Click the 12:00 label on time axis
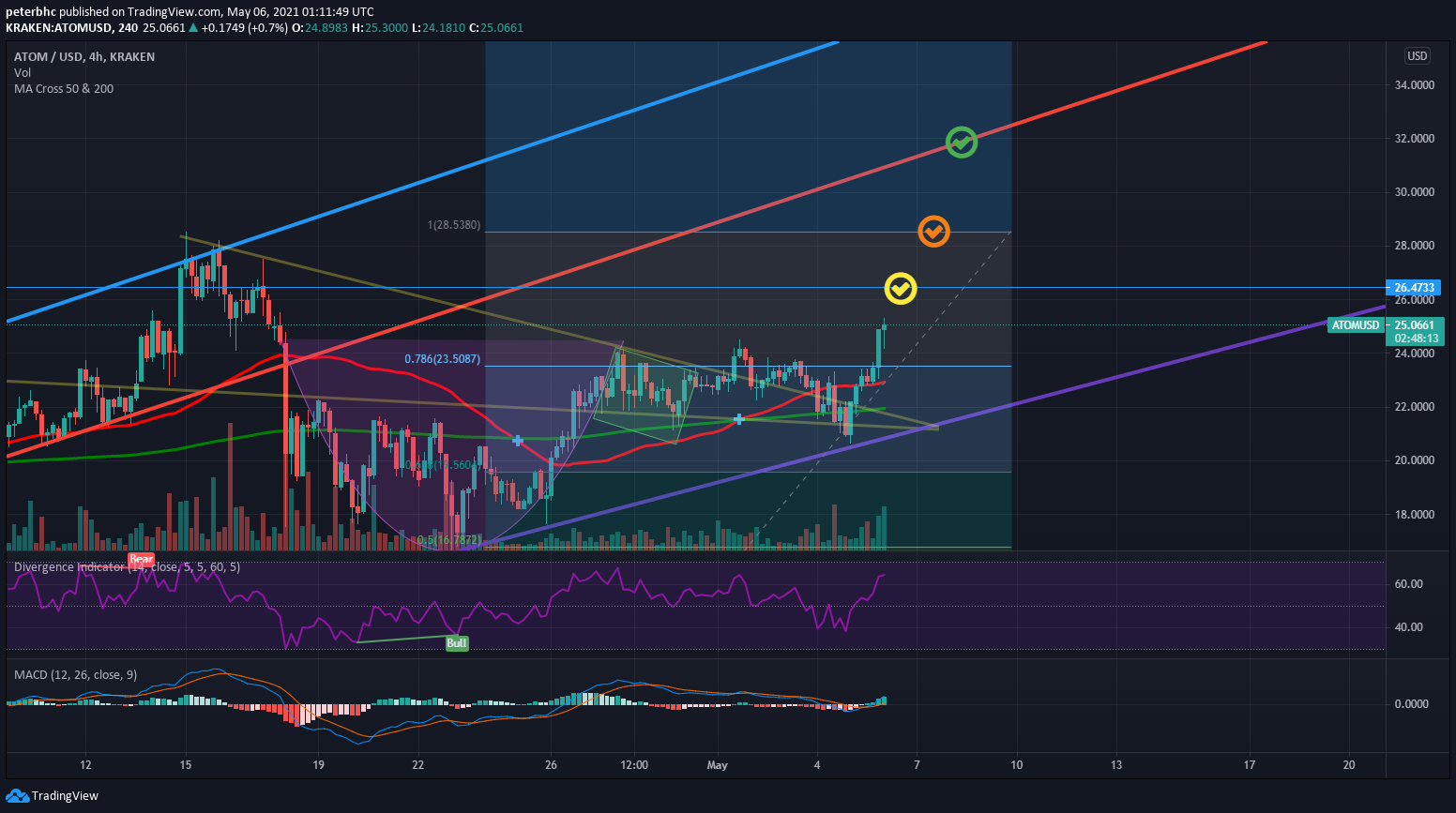 (x=634, y=765)
